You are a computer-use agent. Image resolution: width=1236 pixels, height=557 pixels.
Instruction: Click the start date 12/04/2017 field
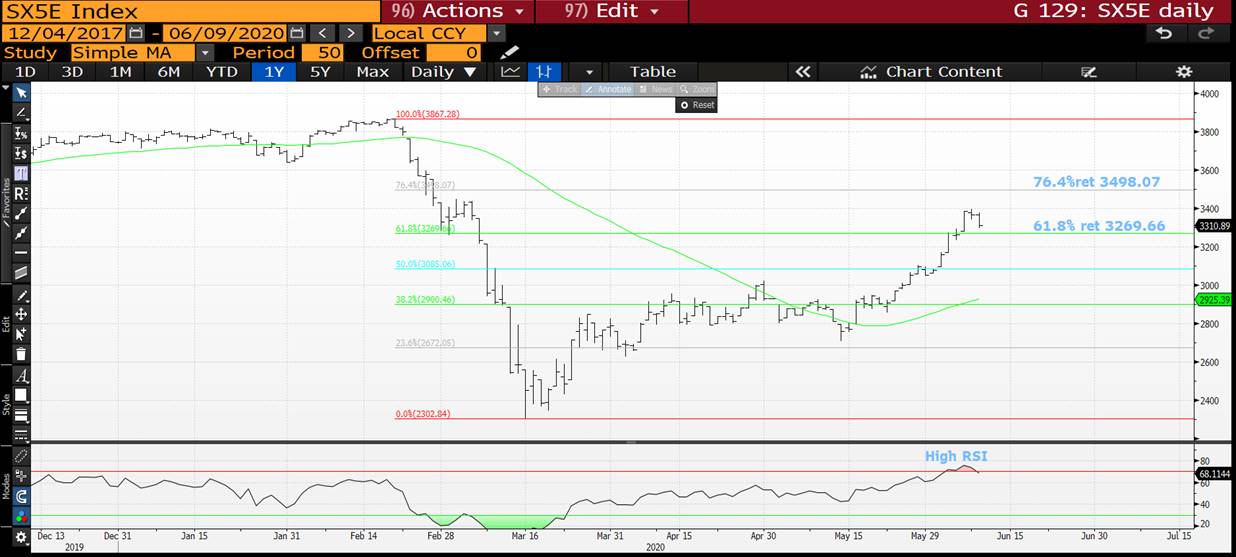pos(65,33)
